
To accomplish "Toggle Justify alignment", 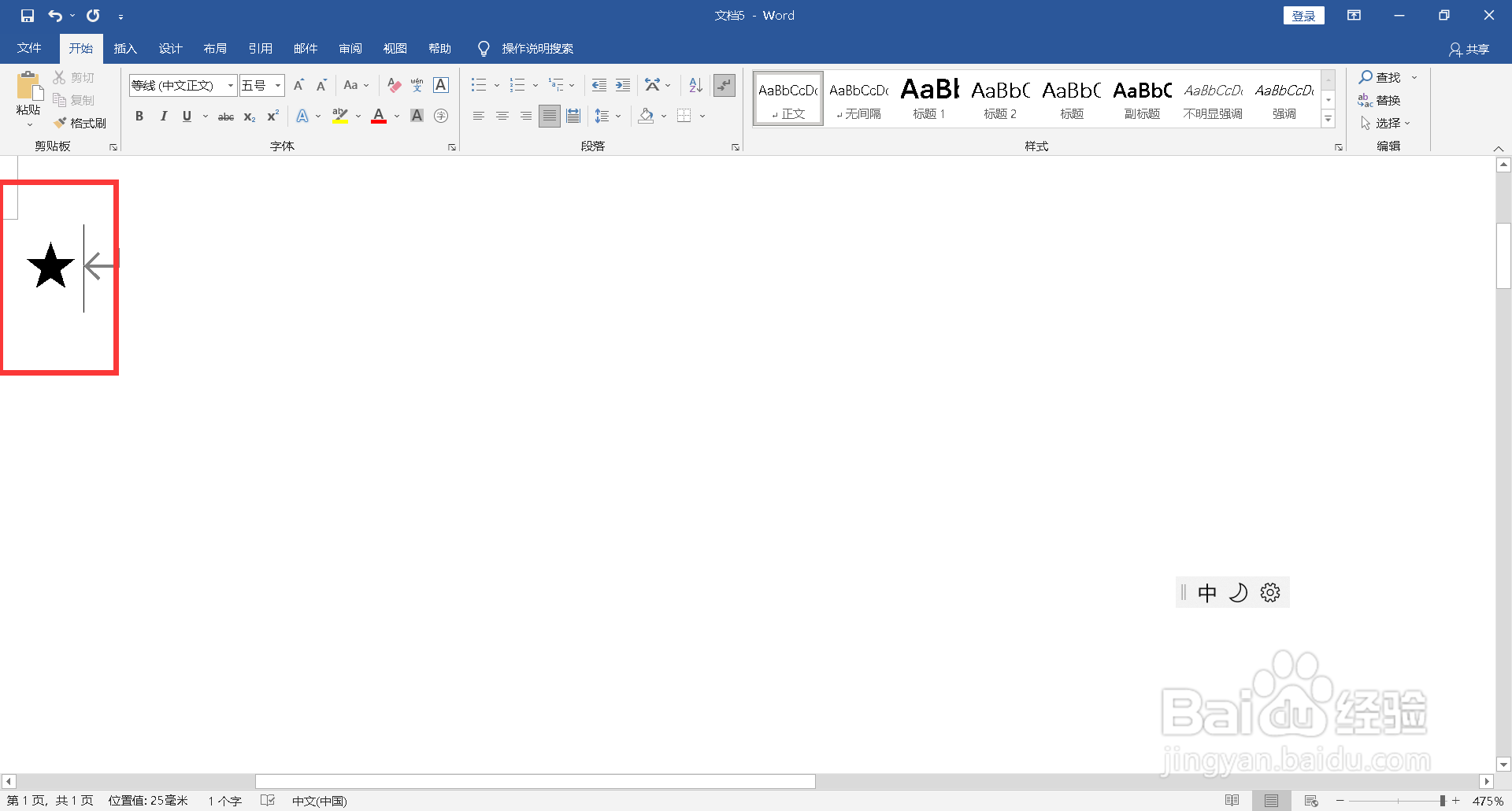I will (550, 116).
